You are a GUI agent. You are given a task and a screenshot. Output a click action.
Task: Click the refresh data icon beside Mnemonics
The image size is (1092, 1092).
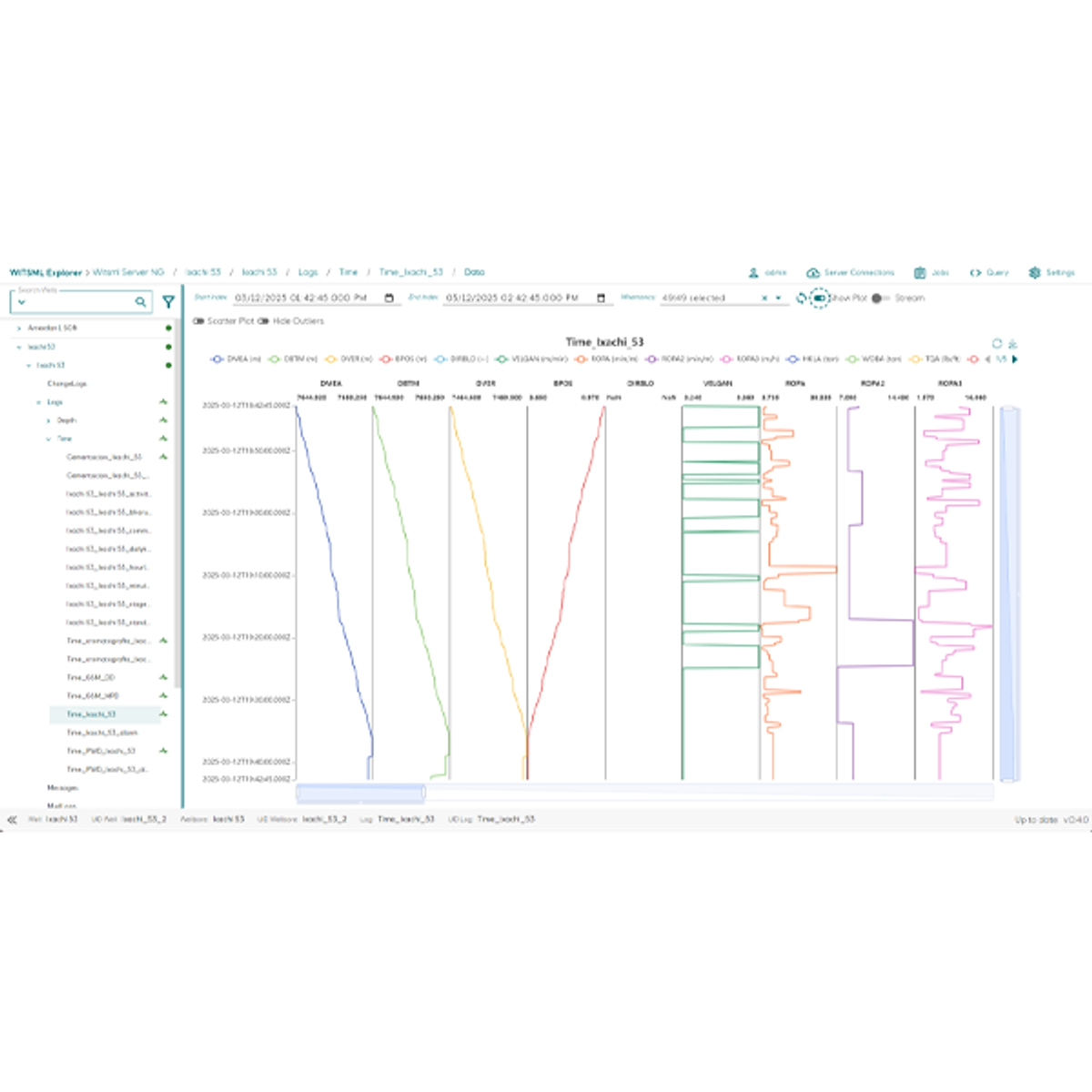(802, 298)
